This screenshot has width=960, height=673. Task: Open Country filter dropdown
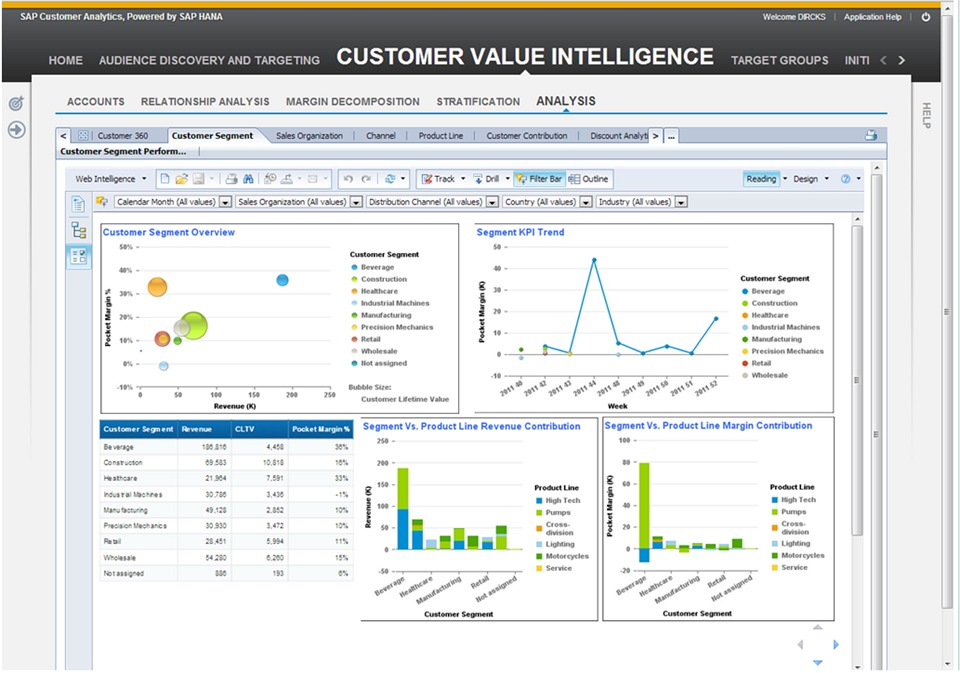click(586, 202)
